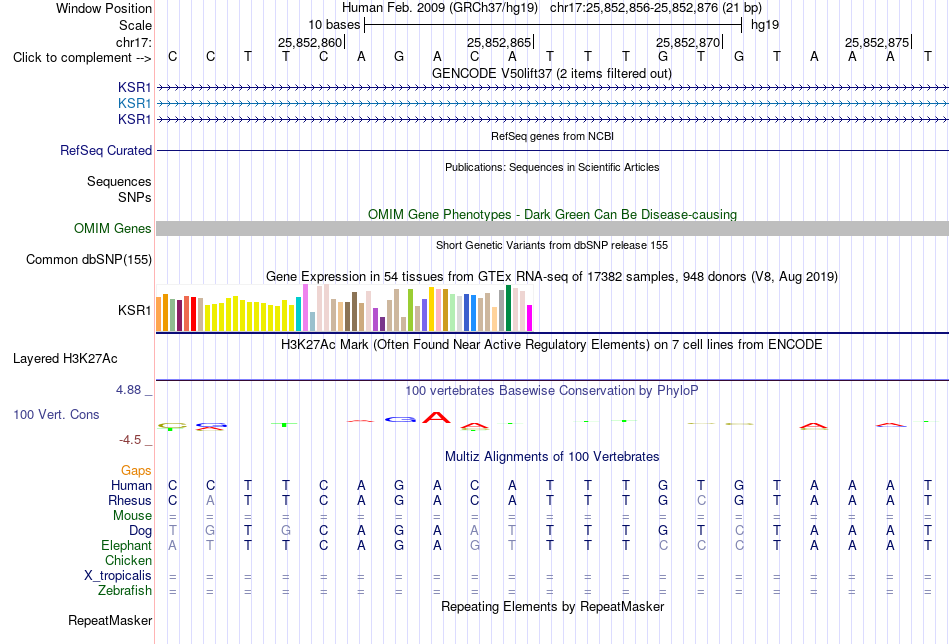Open the Layered H3K27Ac track label

65,359
